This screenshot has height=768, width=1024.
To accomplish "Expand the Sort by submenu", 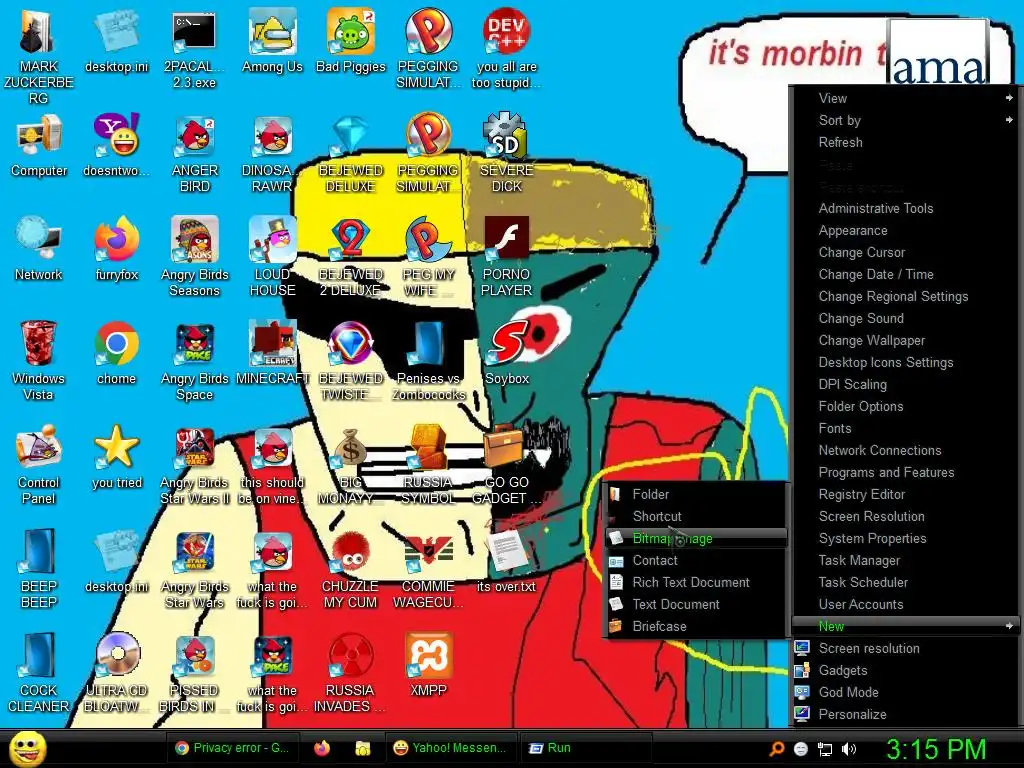I will 904,120.
